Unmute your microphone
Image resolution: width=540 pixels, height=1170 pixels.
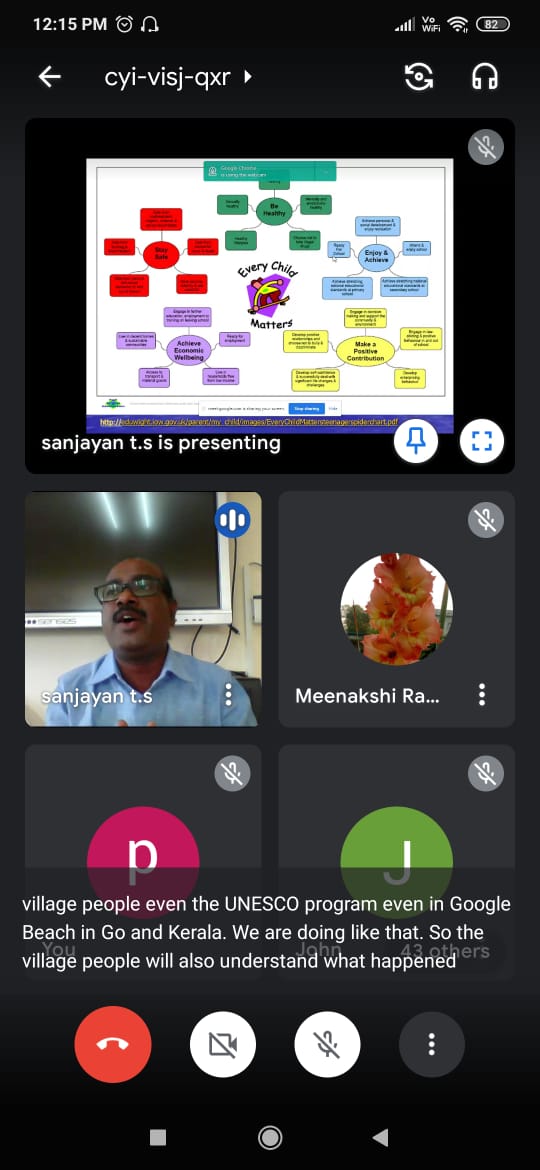tap(327, 1045)
